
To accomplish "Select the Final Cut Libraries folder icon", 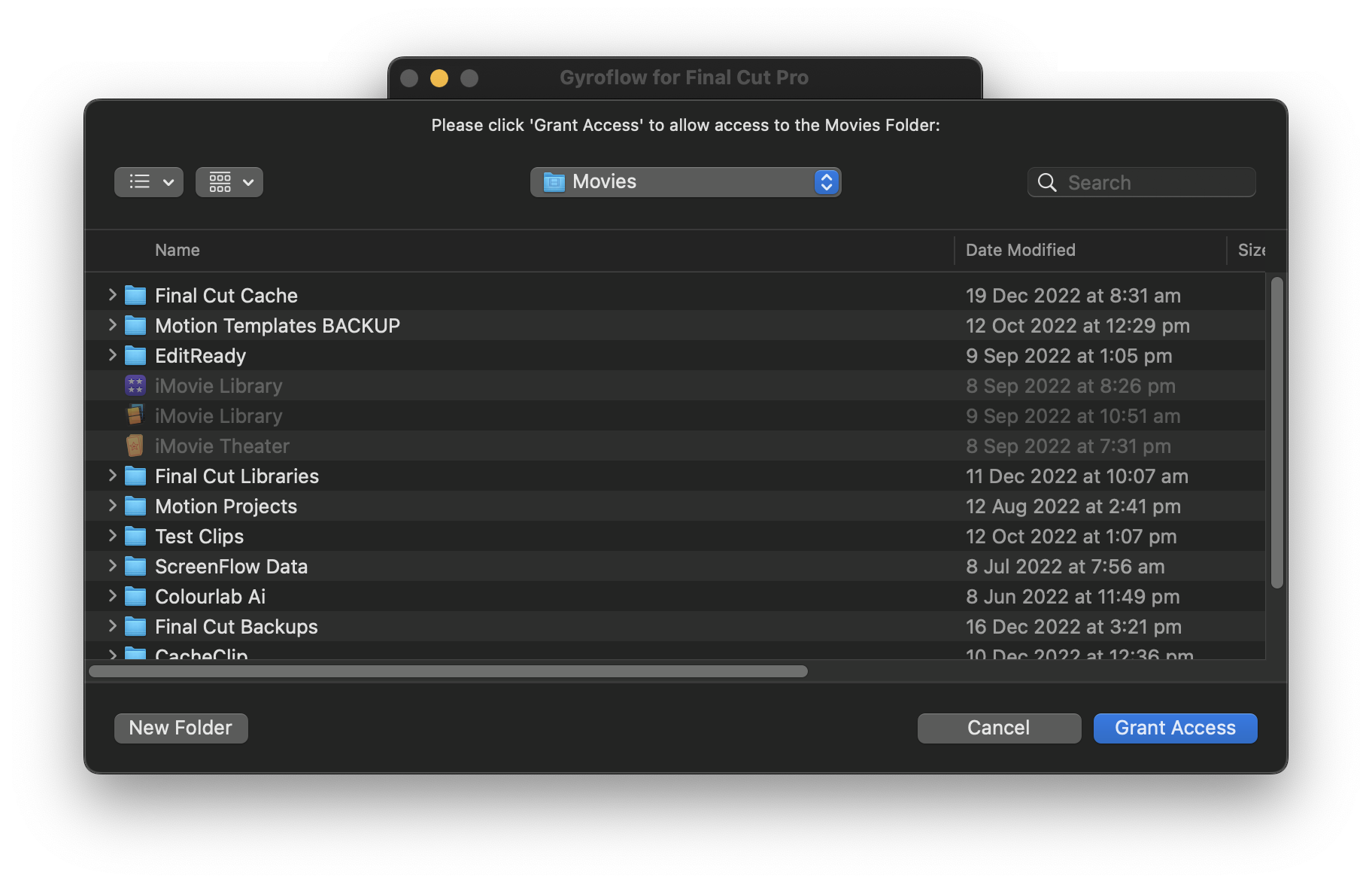I will [135, 476].
